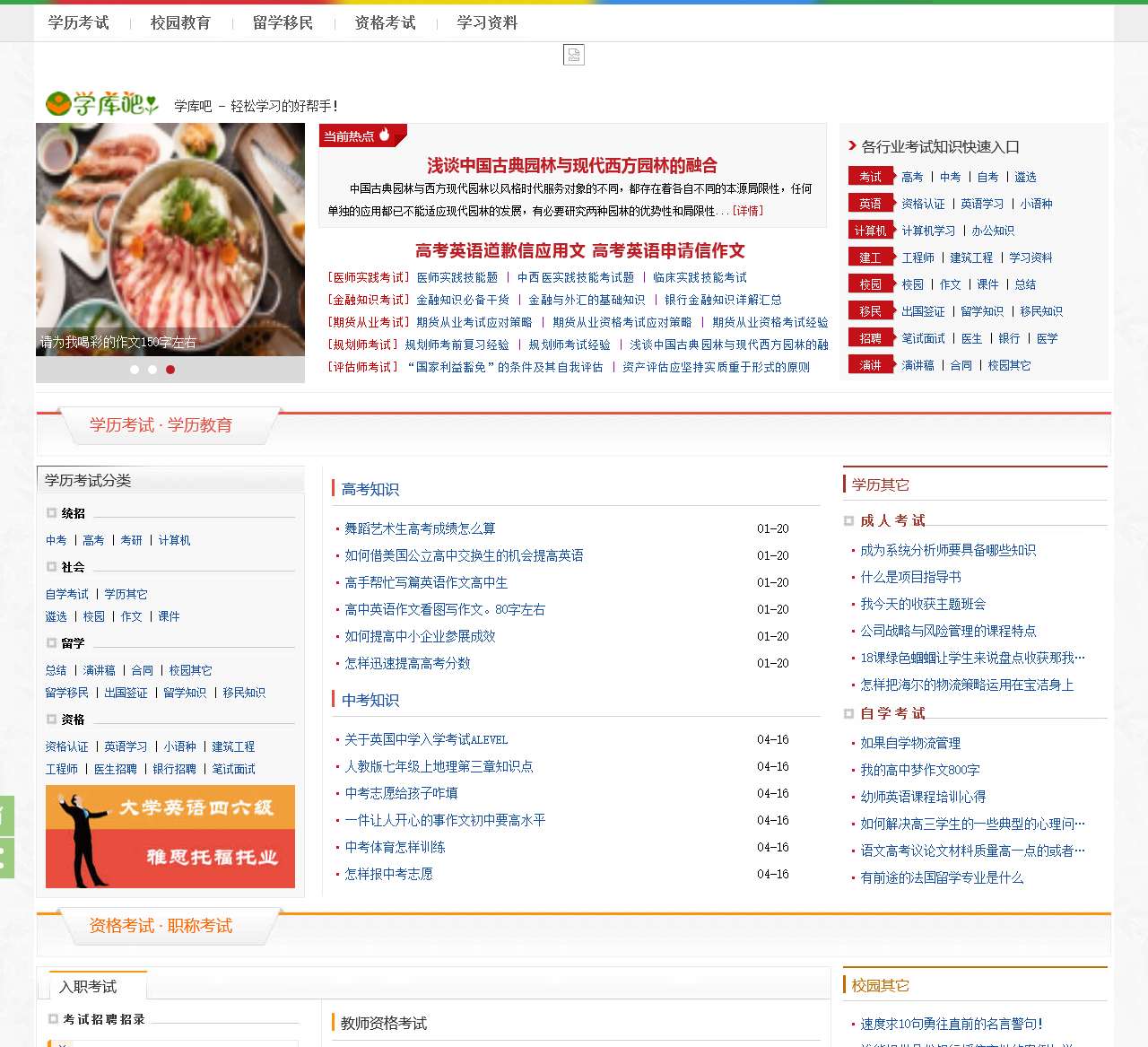
Task: Open the 留学移民 navigation menu item
Action: click(x=283, y=22)
